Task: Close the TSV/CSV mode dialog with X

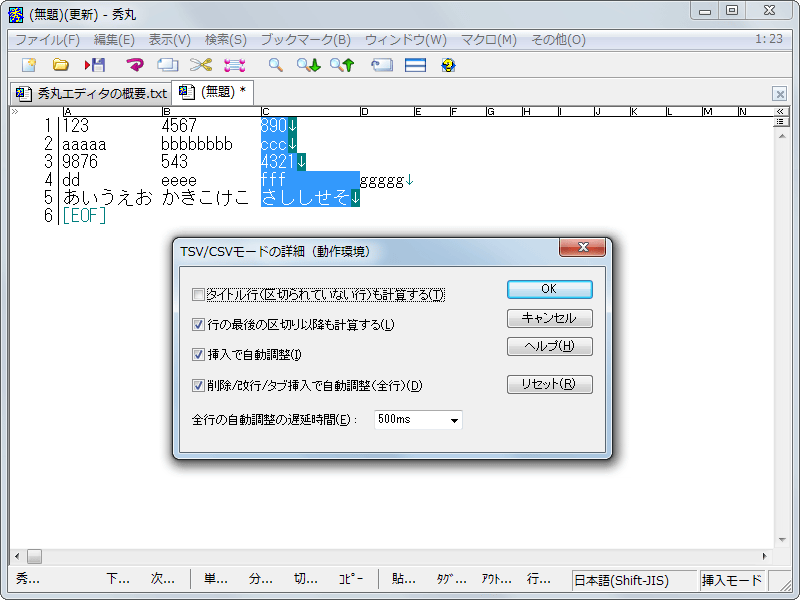Action: (x=583, y=247)
